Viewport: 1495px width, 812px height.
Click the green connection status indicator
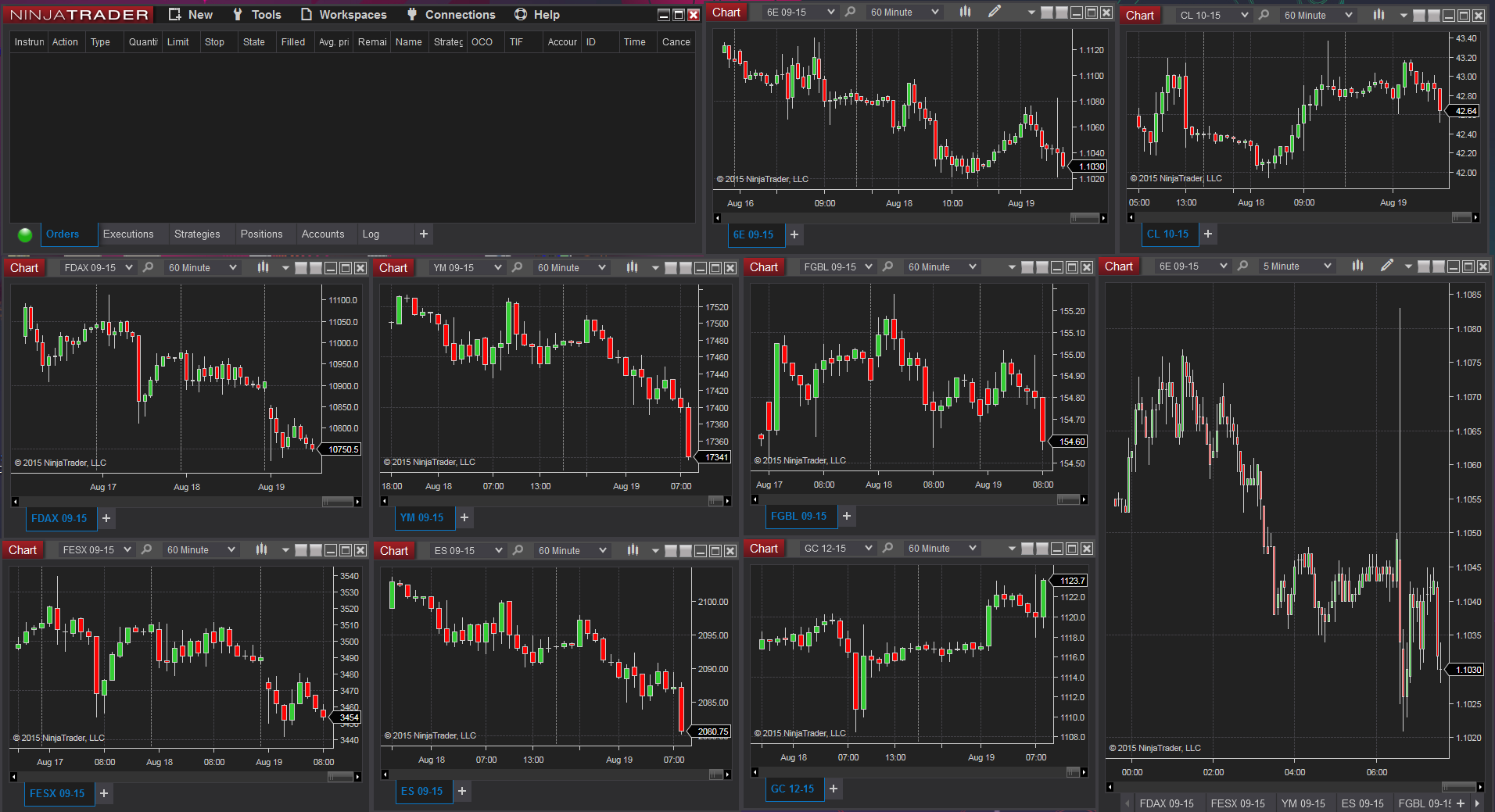pos(25,234)
